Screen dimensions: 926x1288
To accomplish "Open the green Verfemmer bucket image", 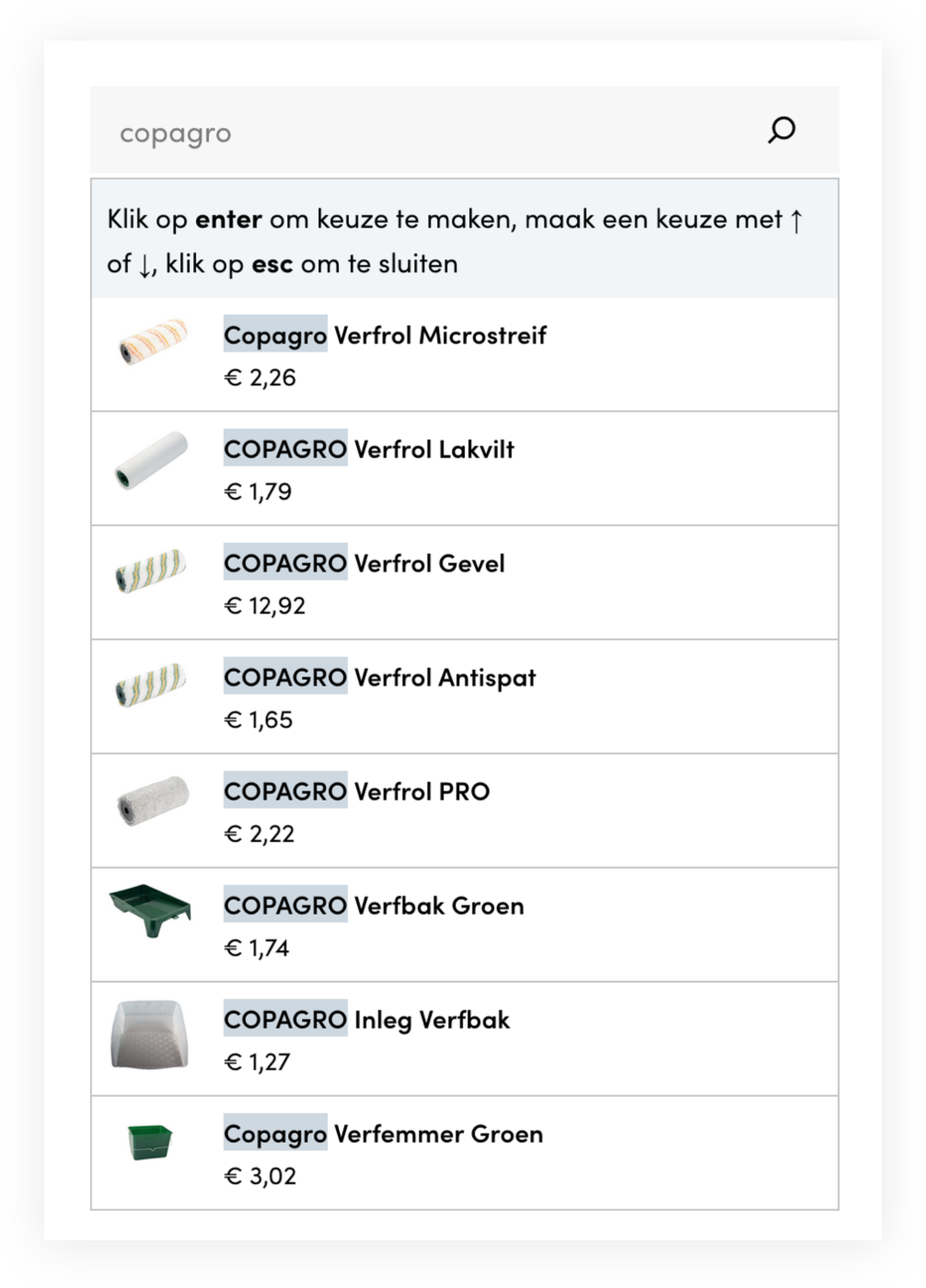I will click(150, 1142).
